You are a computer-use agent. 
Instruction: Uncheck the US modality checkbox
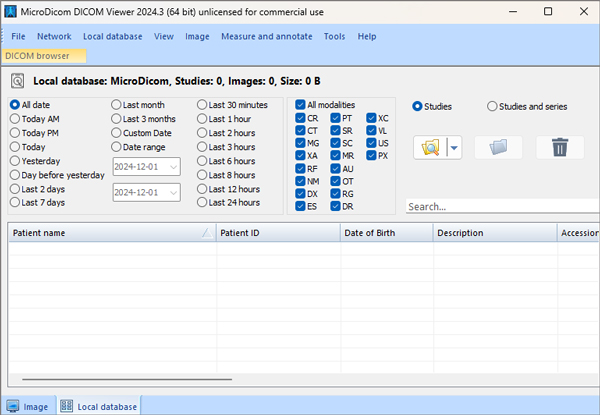pos(371,143)
